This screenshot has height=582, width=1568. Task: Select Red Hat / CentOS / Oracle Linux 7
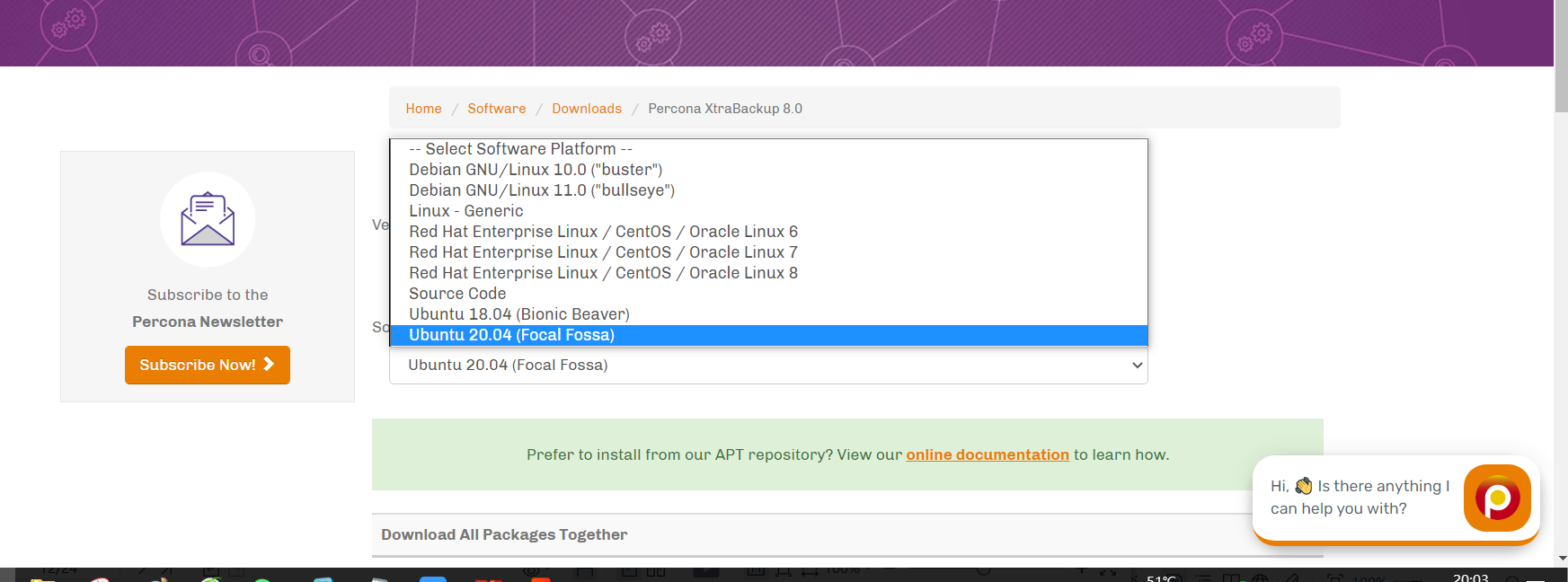[x=769, y=252]
